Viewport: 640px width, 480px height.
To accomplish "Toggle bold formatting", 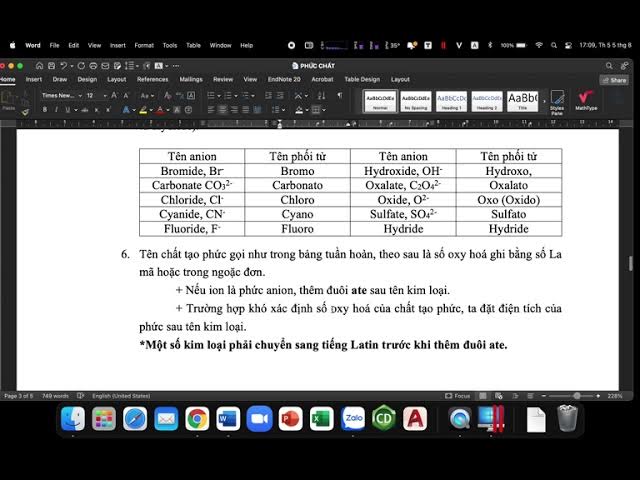I will tap(45, 110).
